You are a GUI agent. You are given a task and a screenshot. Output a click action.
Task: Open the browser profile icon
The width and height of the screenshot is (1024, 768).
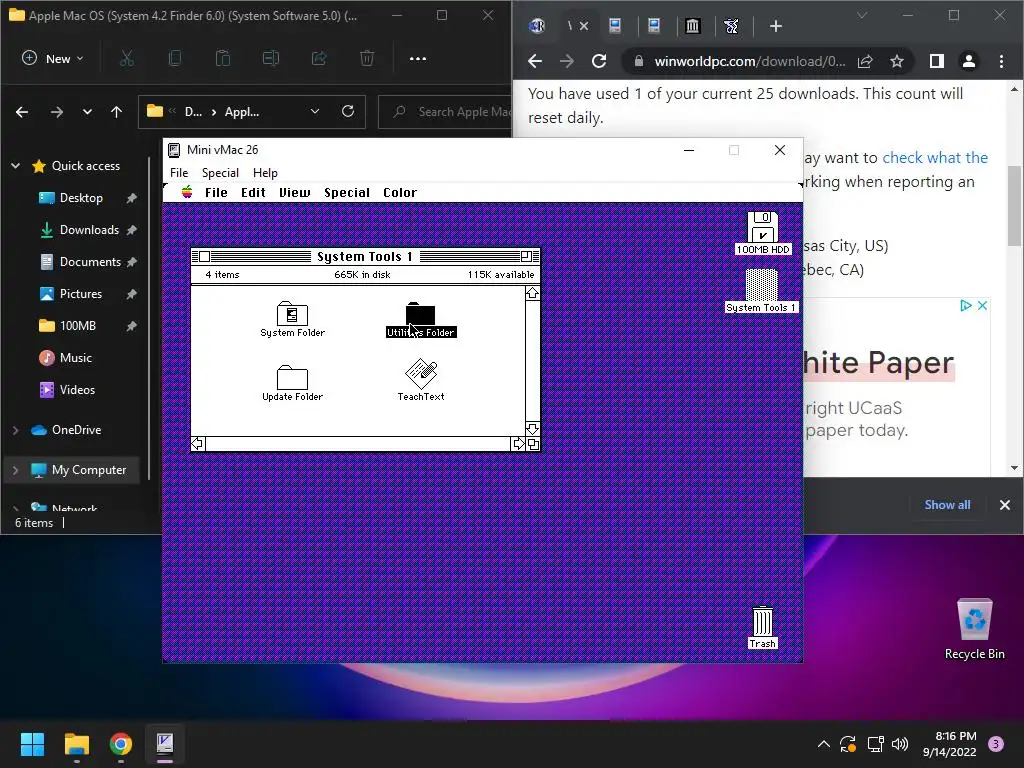coord(968,61)
